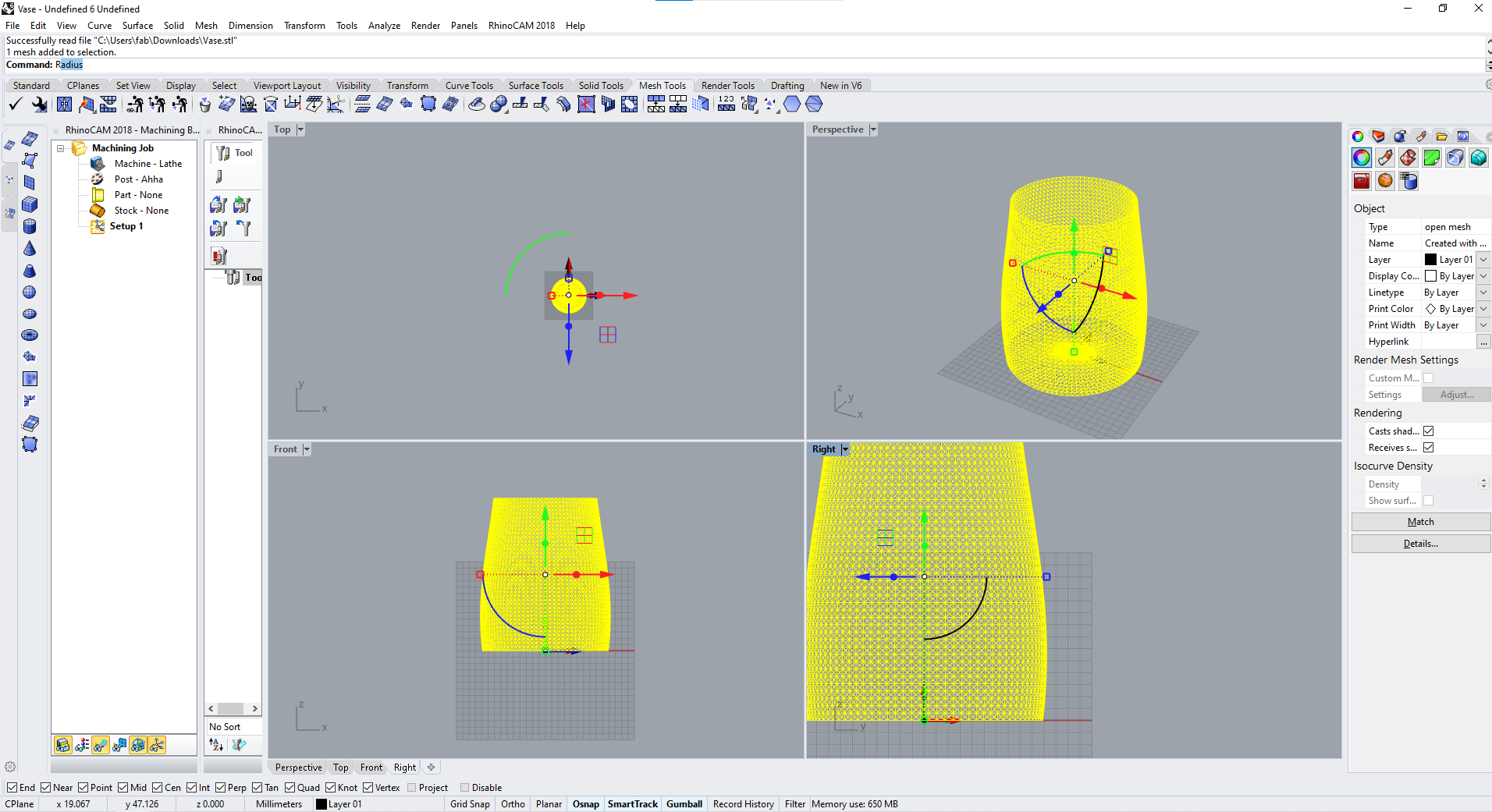Click the black Layer 01 swatch in Object properties
Screen dimensions: 1492x812
[1430, 260]
